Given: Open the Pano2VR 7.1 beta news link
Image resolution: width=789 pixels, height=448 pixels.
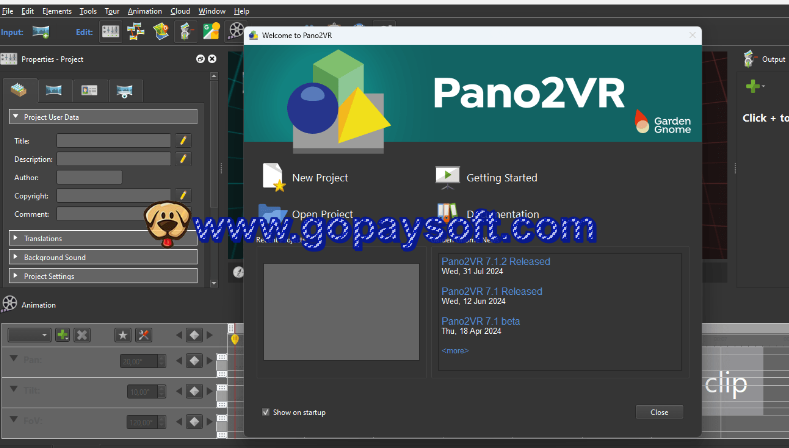Looking at the screenshot, I should (481, 321).
